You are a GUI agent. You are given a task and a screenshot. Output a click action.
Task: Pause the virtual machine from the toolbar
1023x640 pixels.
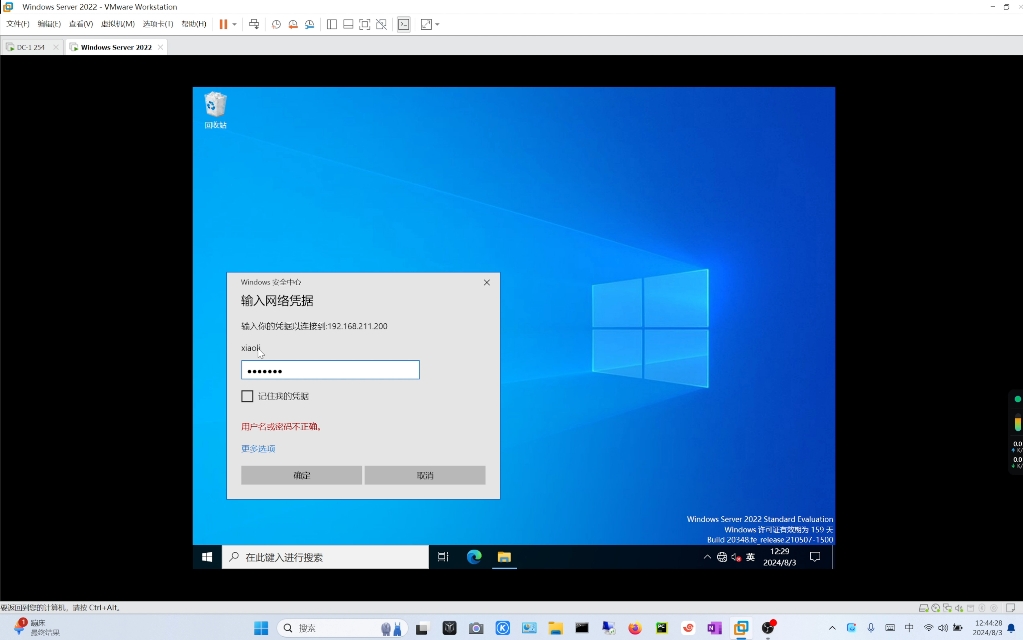[223, 24]
